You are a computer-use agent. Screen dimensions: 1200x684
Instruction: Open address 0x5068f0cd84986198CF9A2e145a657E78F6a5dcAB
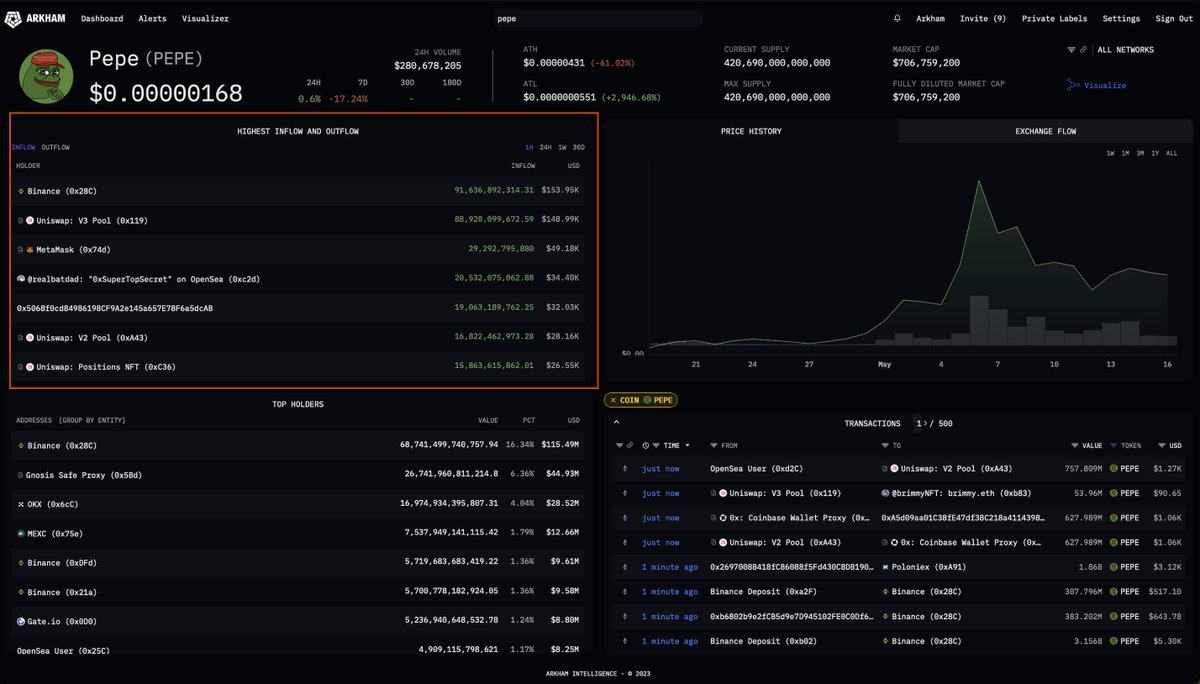pos(115,308)
